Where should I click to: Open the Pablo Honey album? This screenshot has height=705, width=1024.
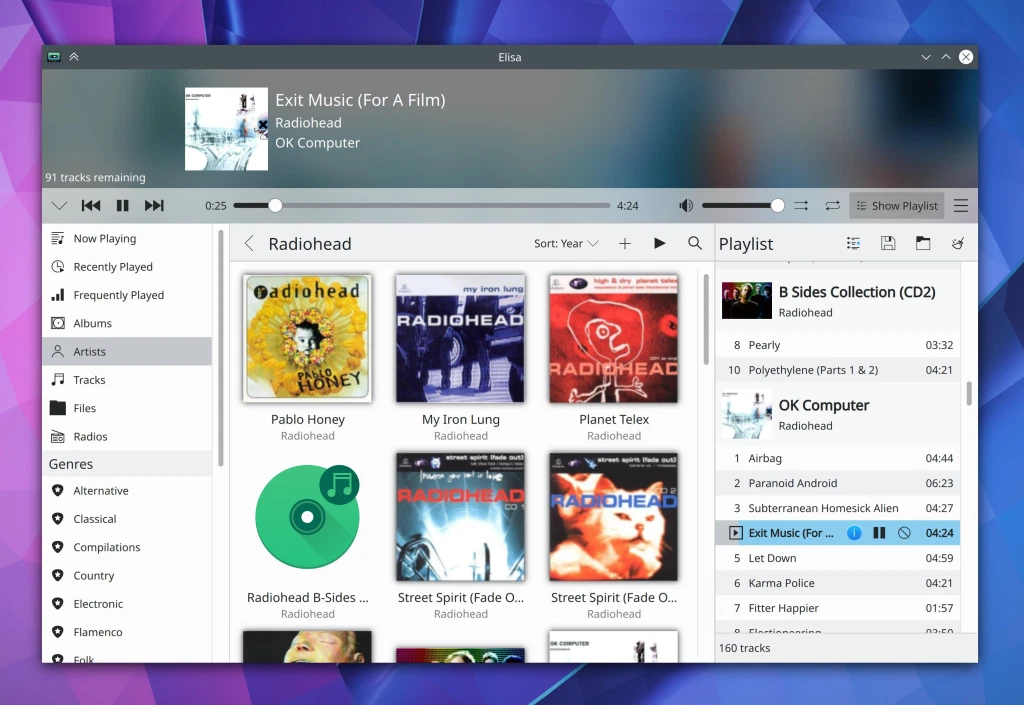point(308,339)
